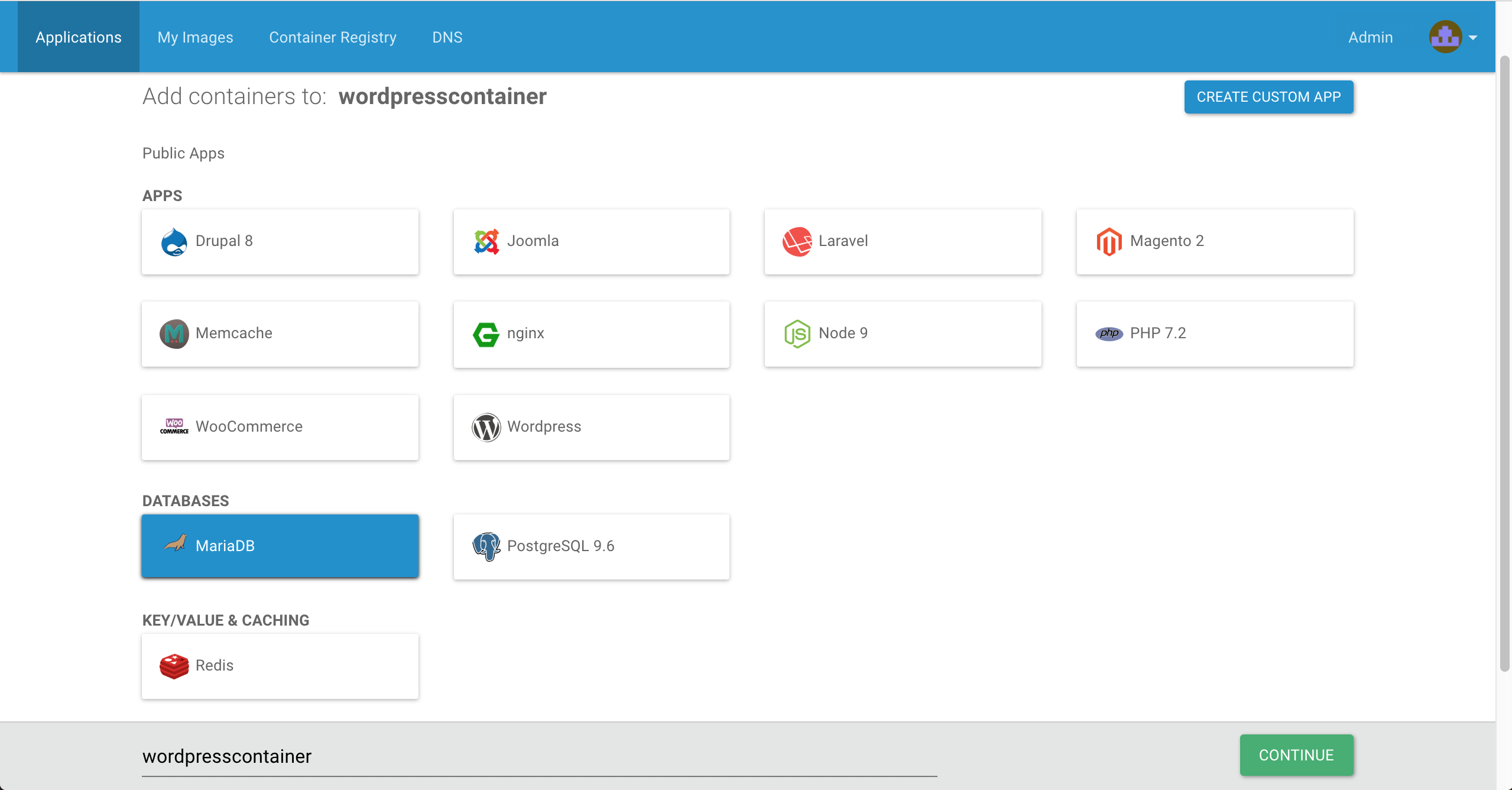
Task: Select the Node 9 label
Action: pos(843,333)
